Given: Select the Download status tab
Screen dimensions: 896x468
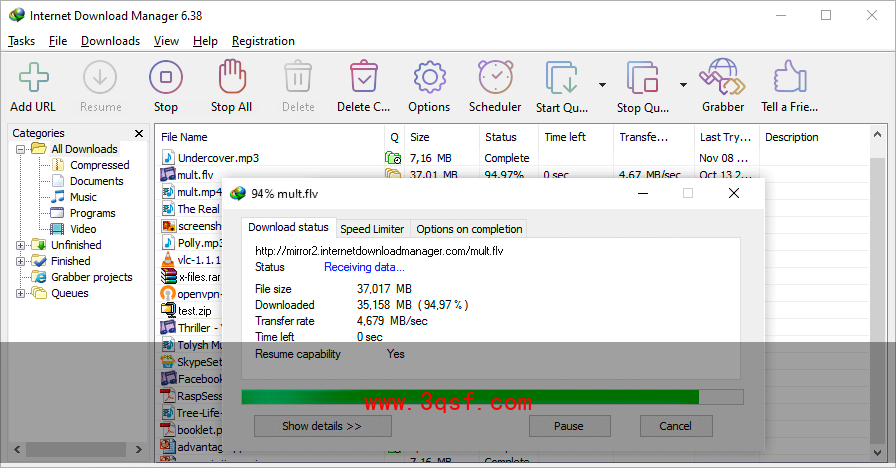Looking at the screenshot, I should [x=289, y=227].
